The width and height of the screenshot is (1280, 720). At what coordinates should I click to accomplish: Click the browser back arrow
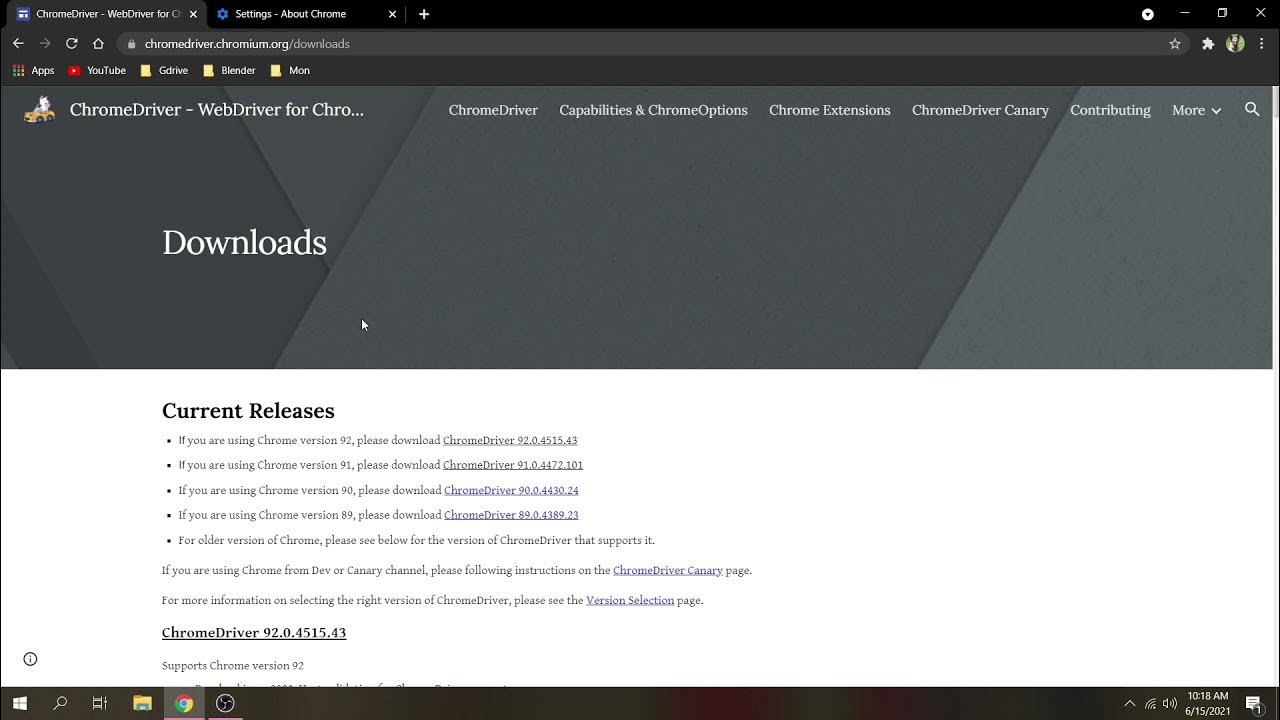18,44
